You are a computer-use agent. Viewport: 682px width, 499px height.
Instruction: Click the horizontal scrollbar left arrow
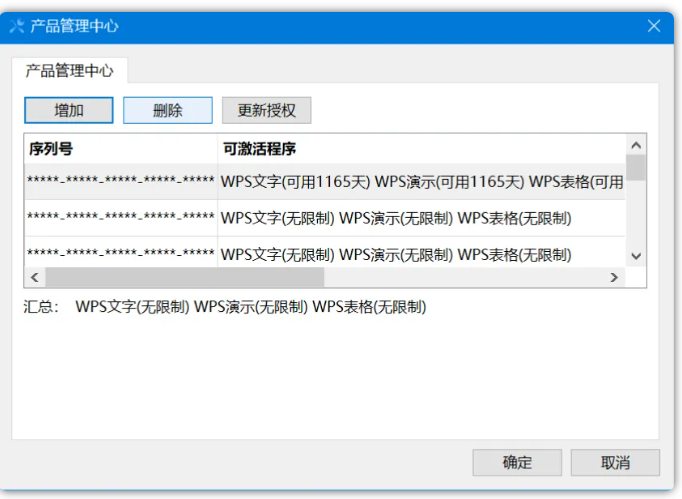pos(35,277)
